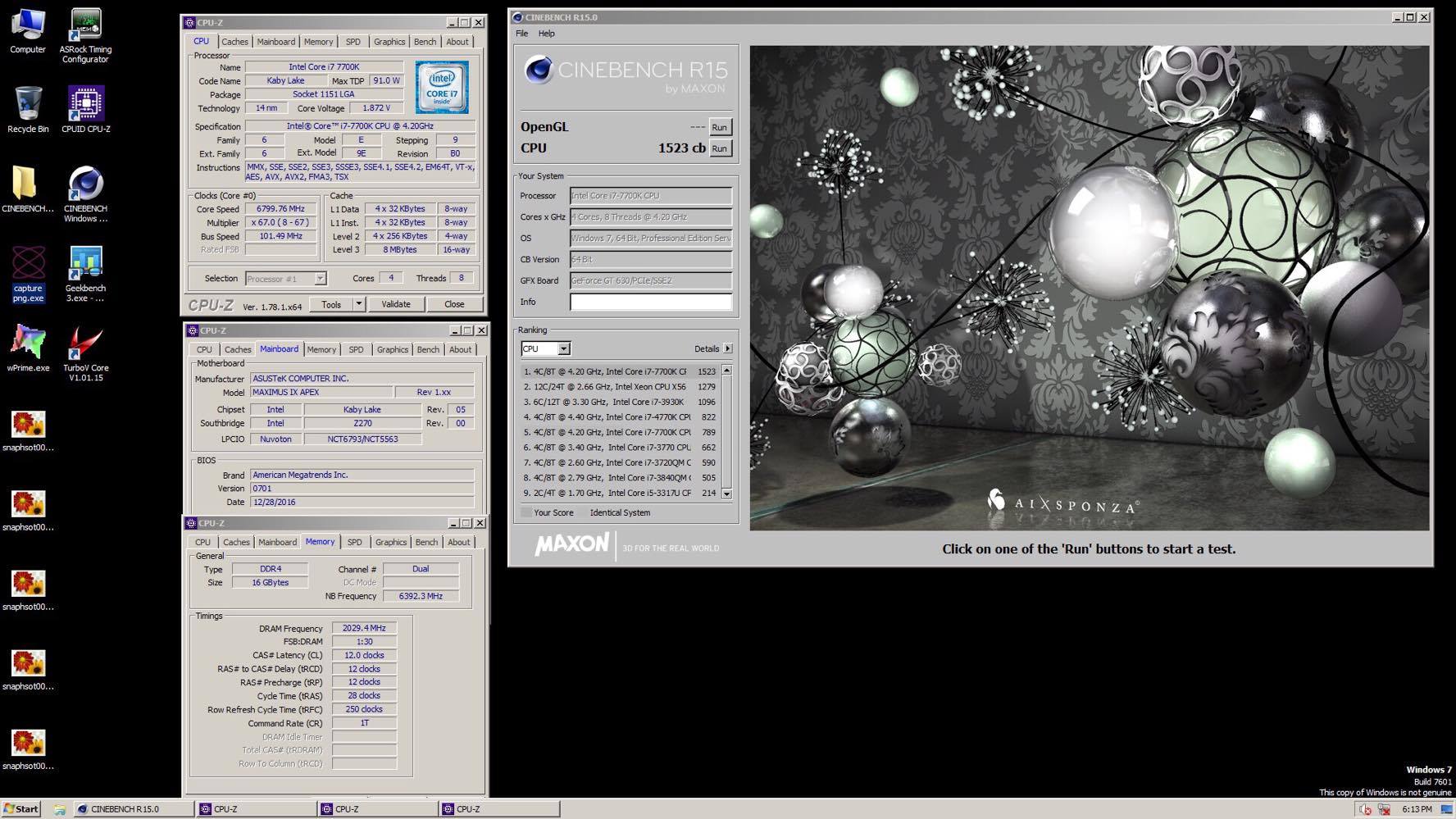Click Close button in top CPU-Z window
Viewport: 1456px width, 819px height.
454,304
